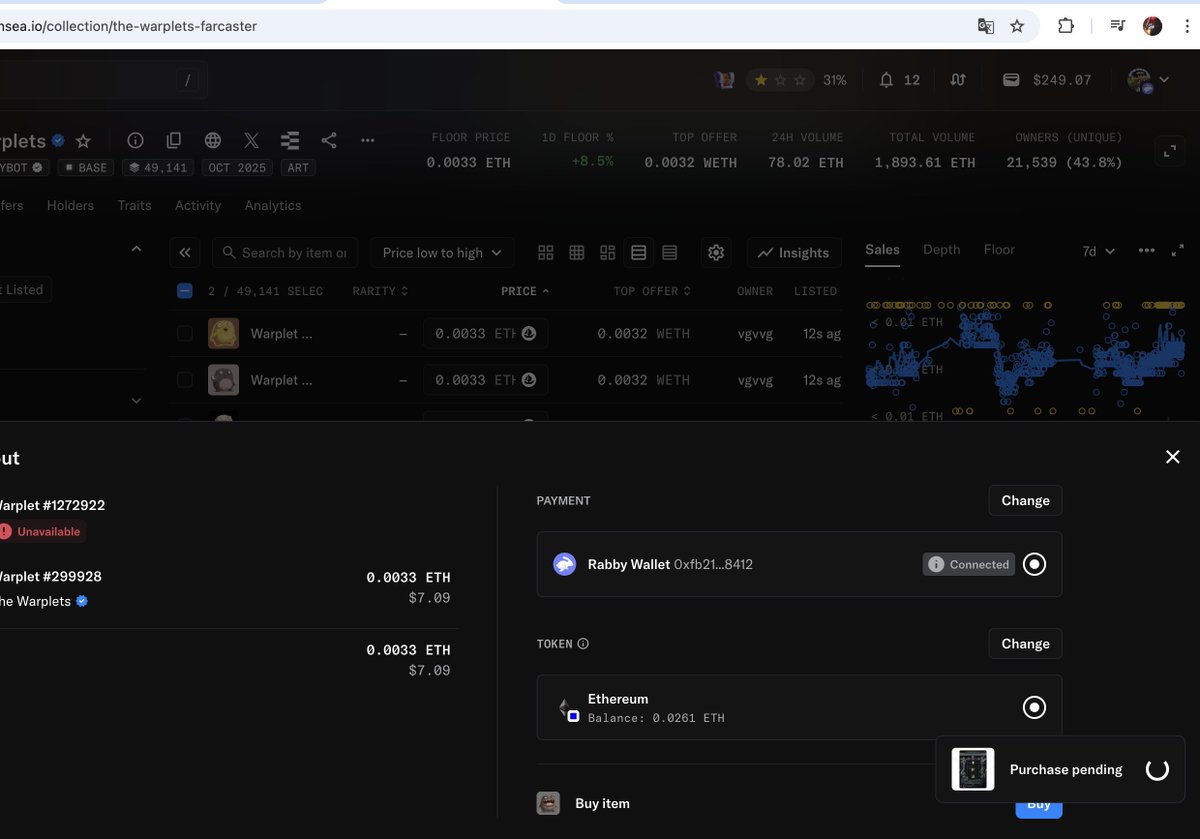Image resolution: width=1200 pixels, height=839 pixels.
Task: Select the compact list view icon
Action: coord(670,253)
